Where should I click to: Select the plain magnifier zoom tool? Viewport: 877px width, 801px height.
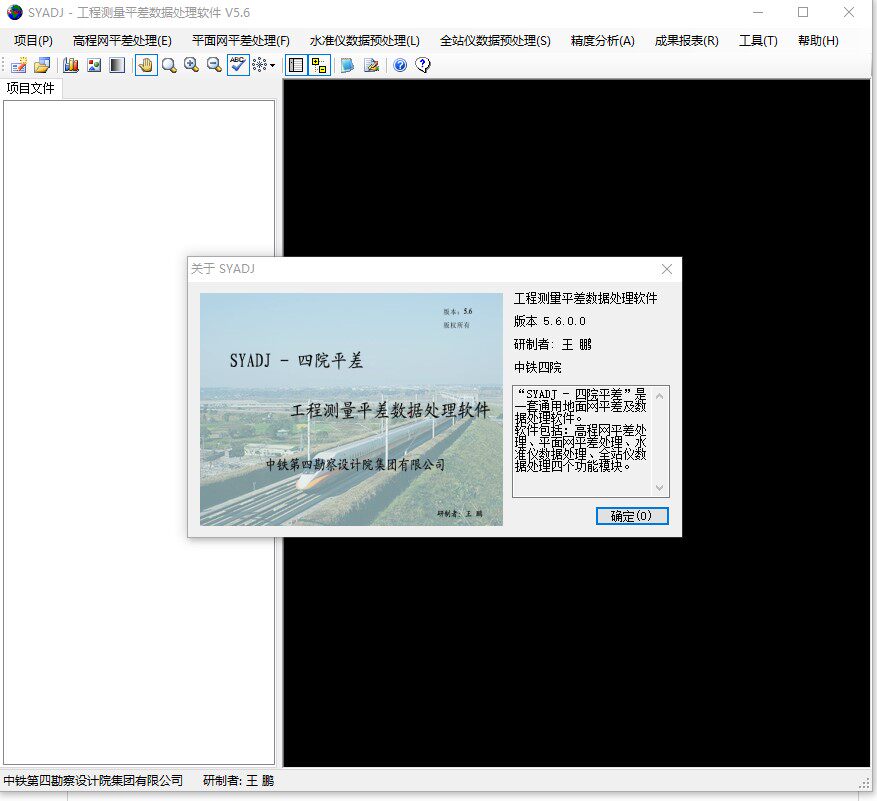pyautogui.click(x=169, y=65)
